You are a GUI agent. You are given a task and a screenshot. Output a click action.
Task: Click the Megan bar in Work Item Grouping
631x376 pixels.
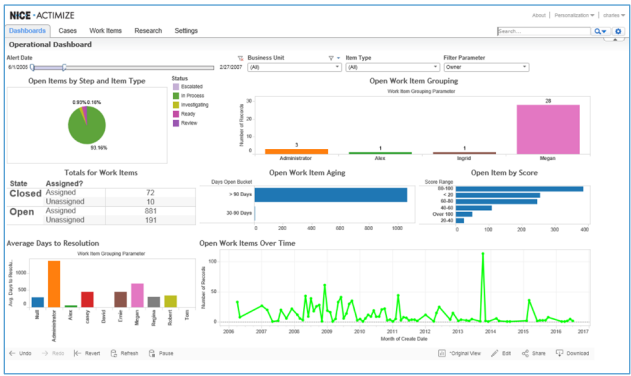pos(548,129)
